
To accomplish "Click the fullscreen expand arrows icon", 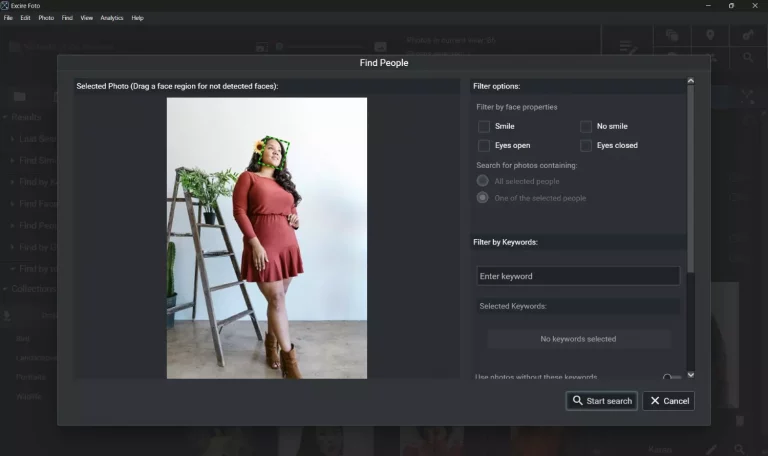I will click(747, 96).
